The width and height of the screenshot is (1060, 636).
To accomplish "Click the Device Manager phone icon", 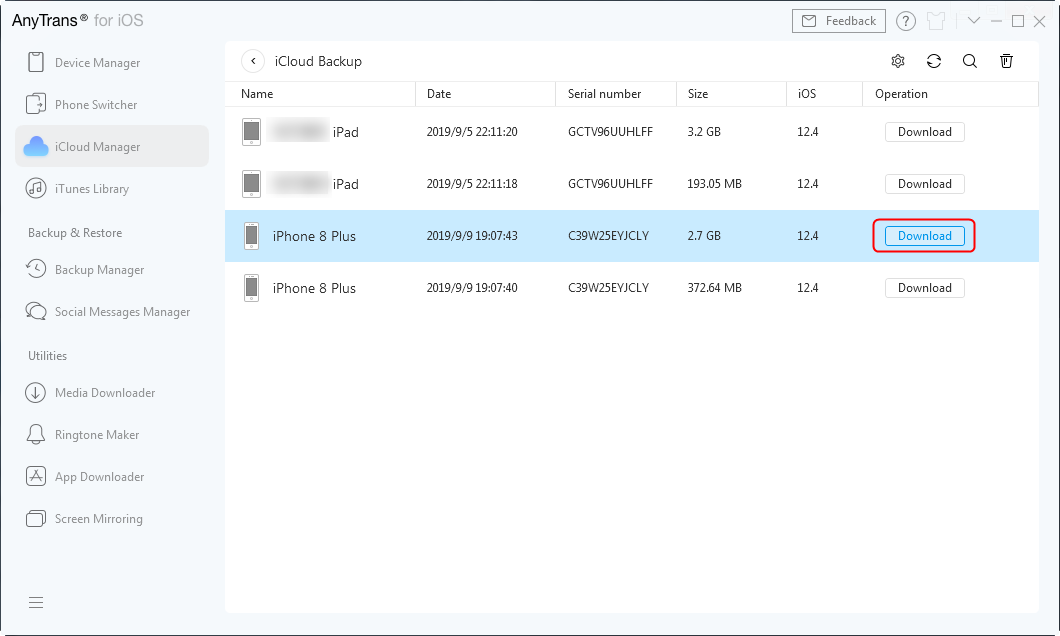I will pyautogui.click(x=35, y=62).
